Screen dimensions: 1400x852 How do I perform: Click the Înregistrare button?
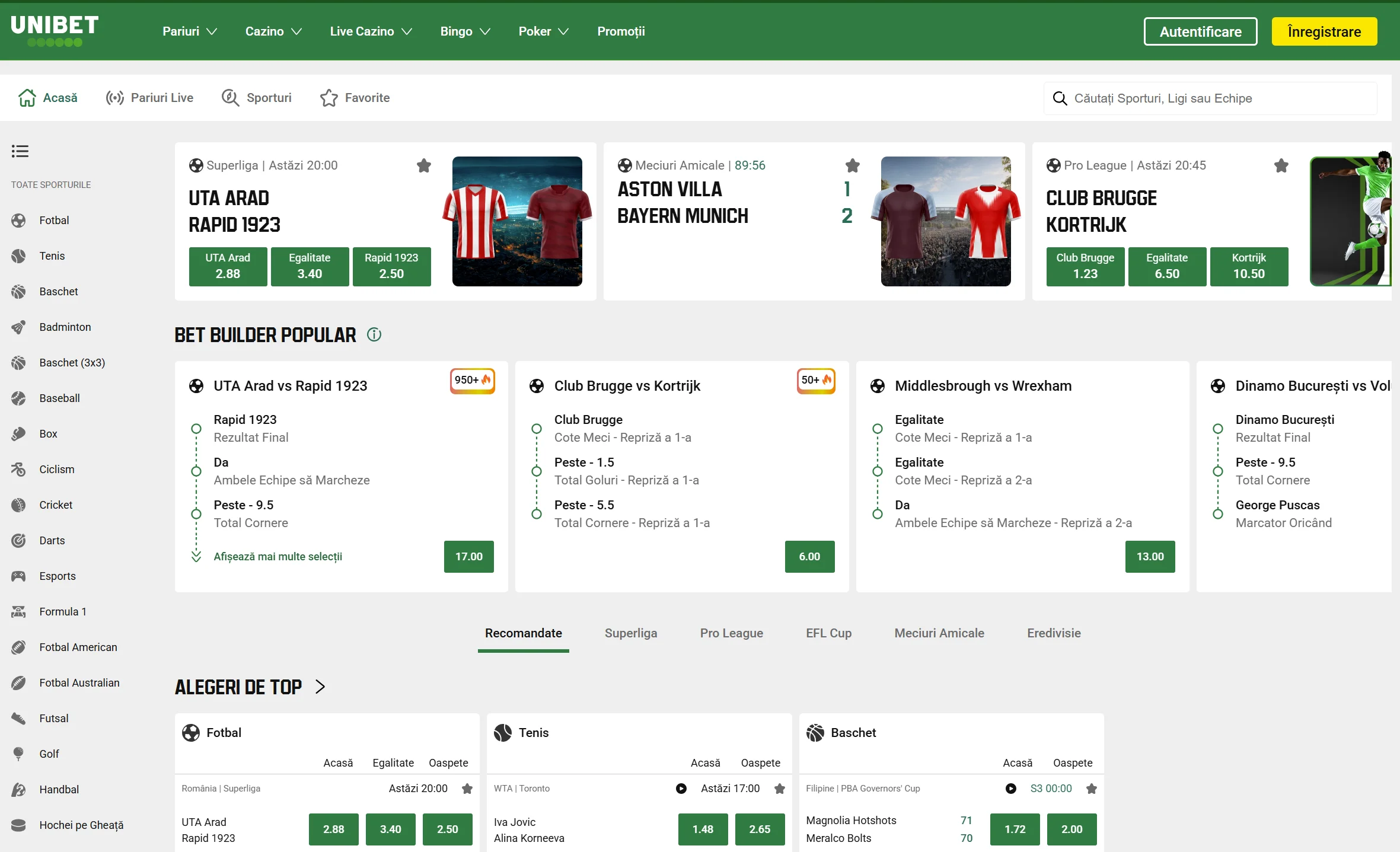(1324, 31)
